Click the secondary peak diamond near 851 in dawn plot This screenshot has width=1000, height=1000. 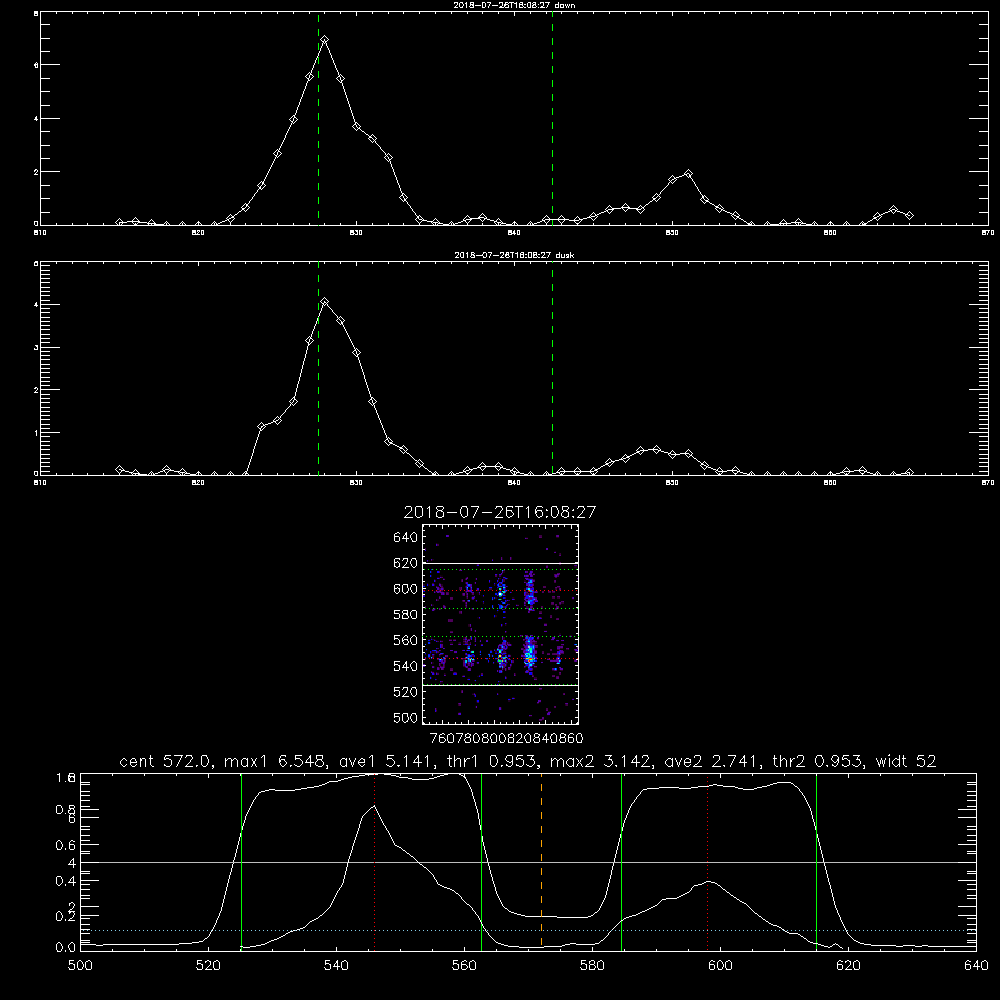tap(688, 173)
